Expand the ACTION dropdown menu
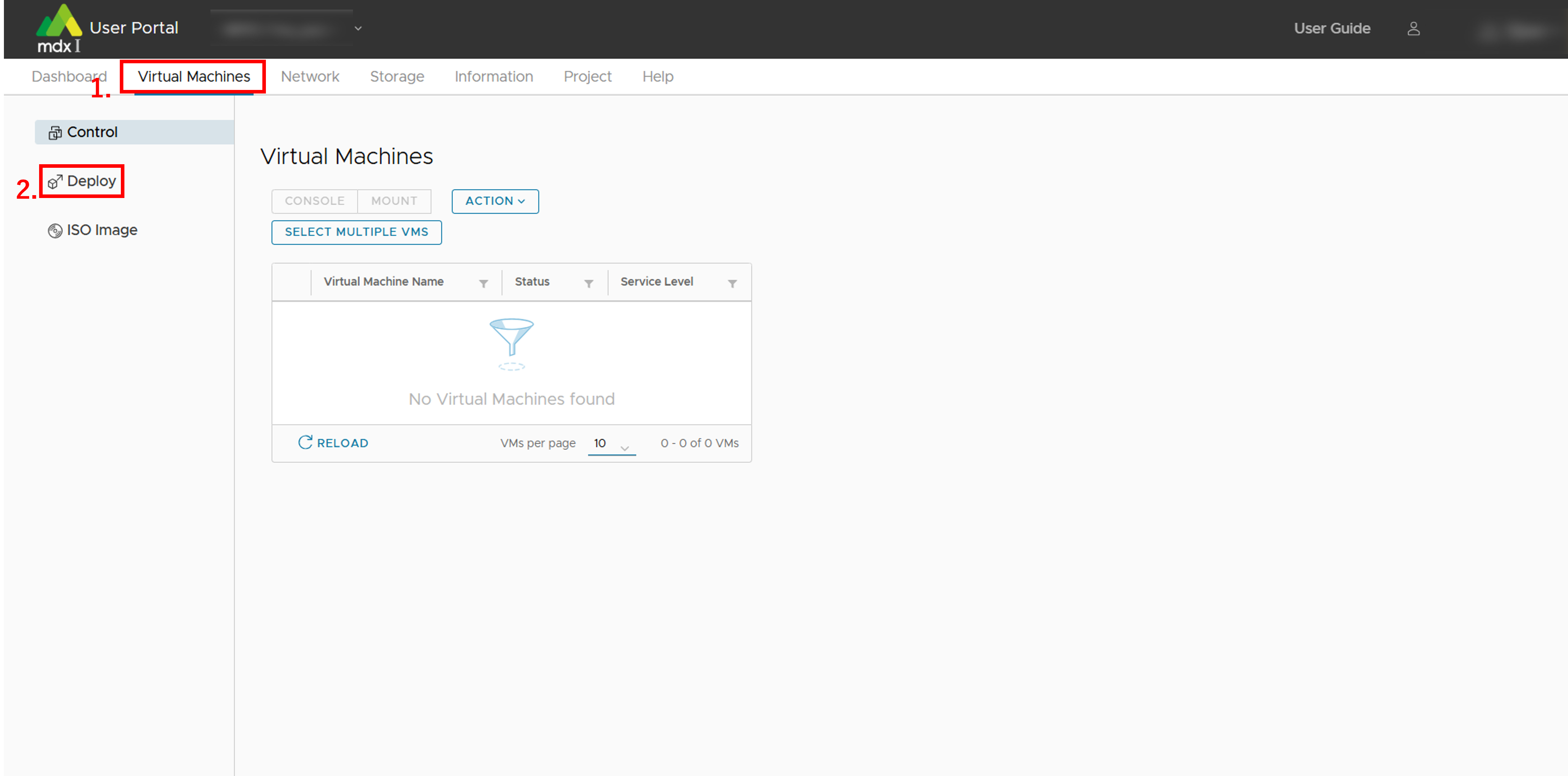Image resolution: width=1568 pixels, height=776 pixels. pyautogui.click(x=495, y=202)
